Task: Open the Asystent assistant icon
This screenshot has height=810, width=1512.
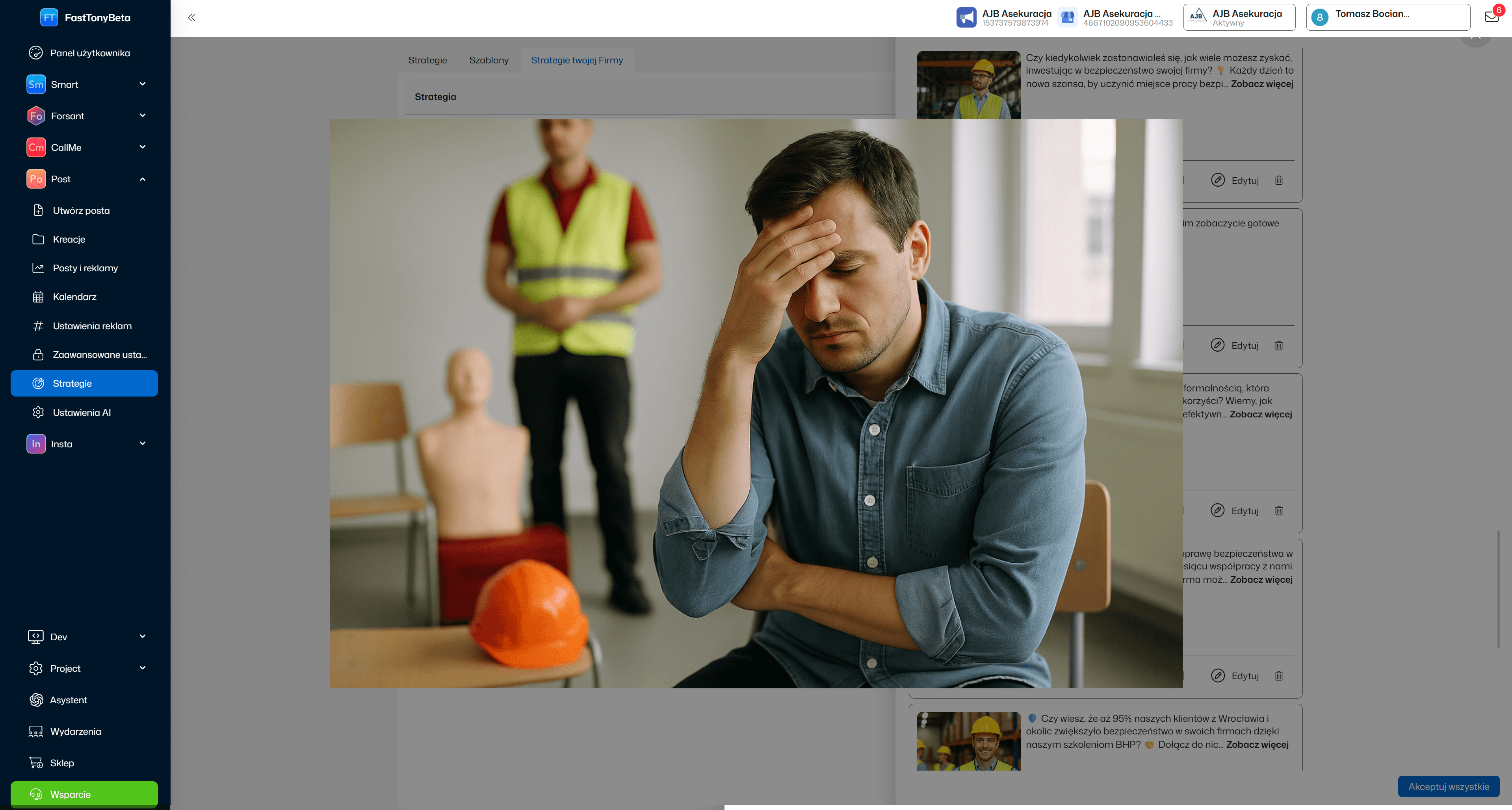Action: (x=36, y=700)
